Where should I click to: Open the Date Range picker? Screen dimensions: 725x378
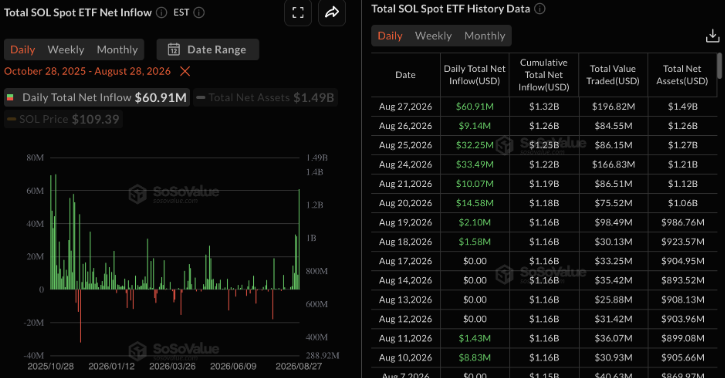208,49
